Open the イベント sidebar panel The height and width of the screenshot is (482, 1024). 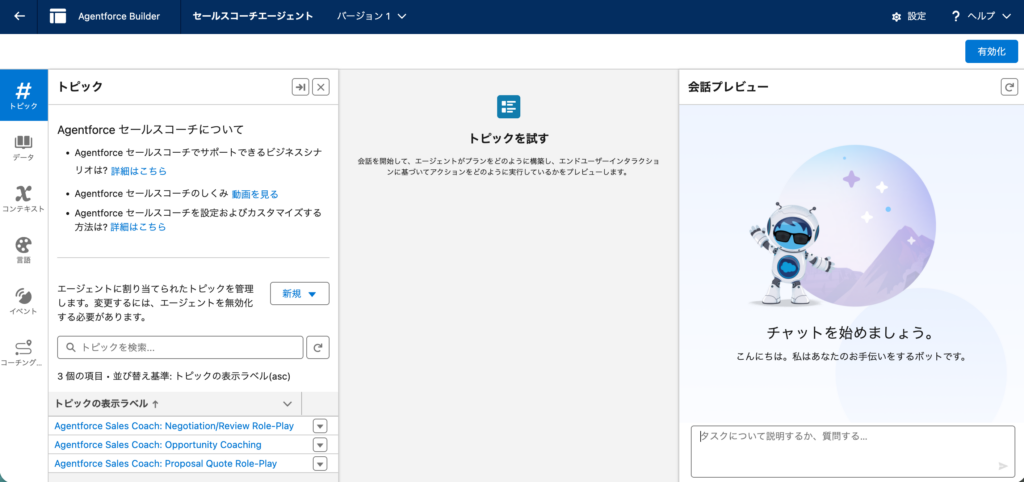[23, 300]
